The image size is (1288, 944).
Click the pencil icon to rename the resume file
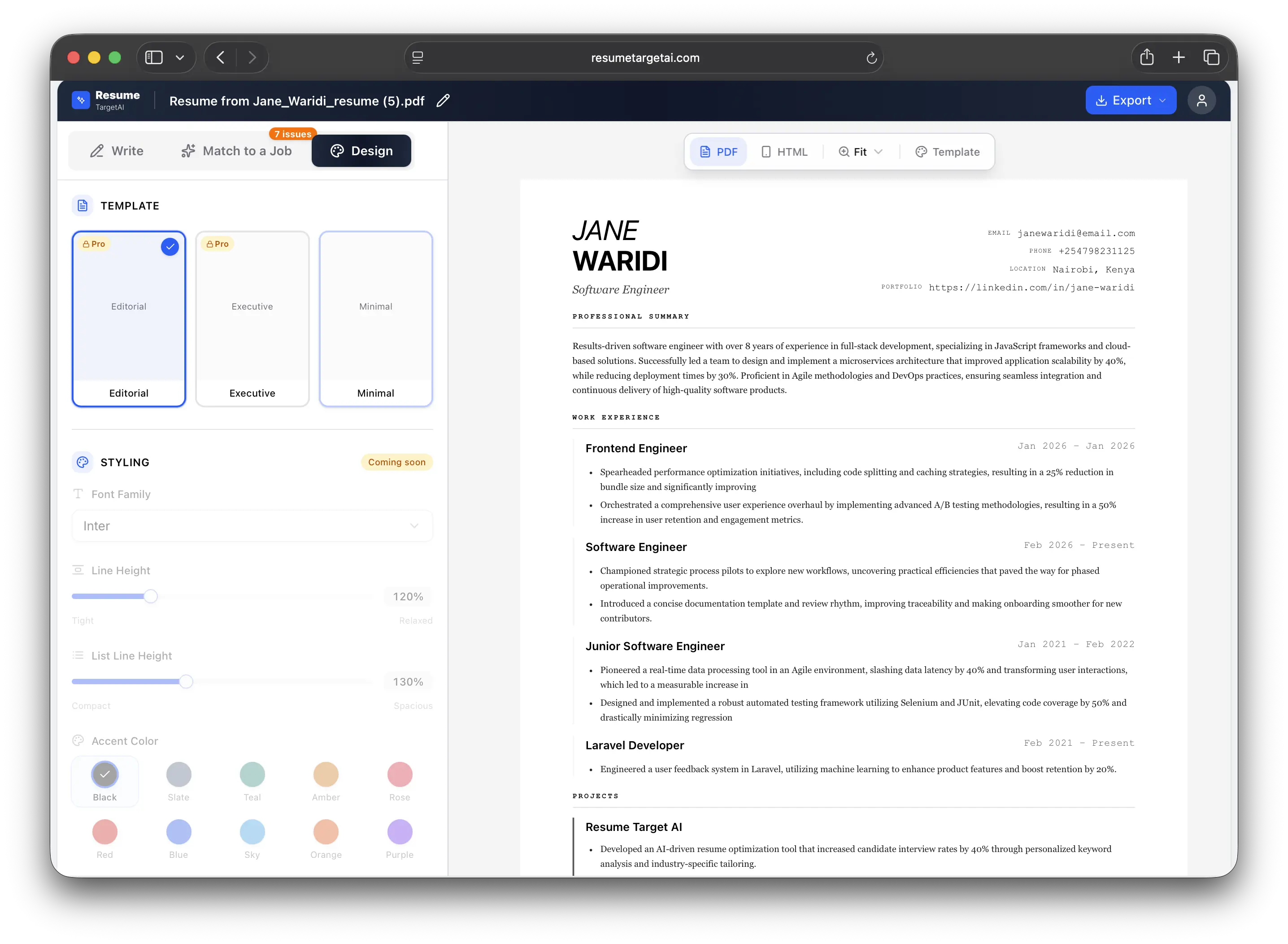point(442,101)
